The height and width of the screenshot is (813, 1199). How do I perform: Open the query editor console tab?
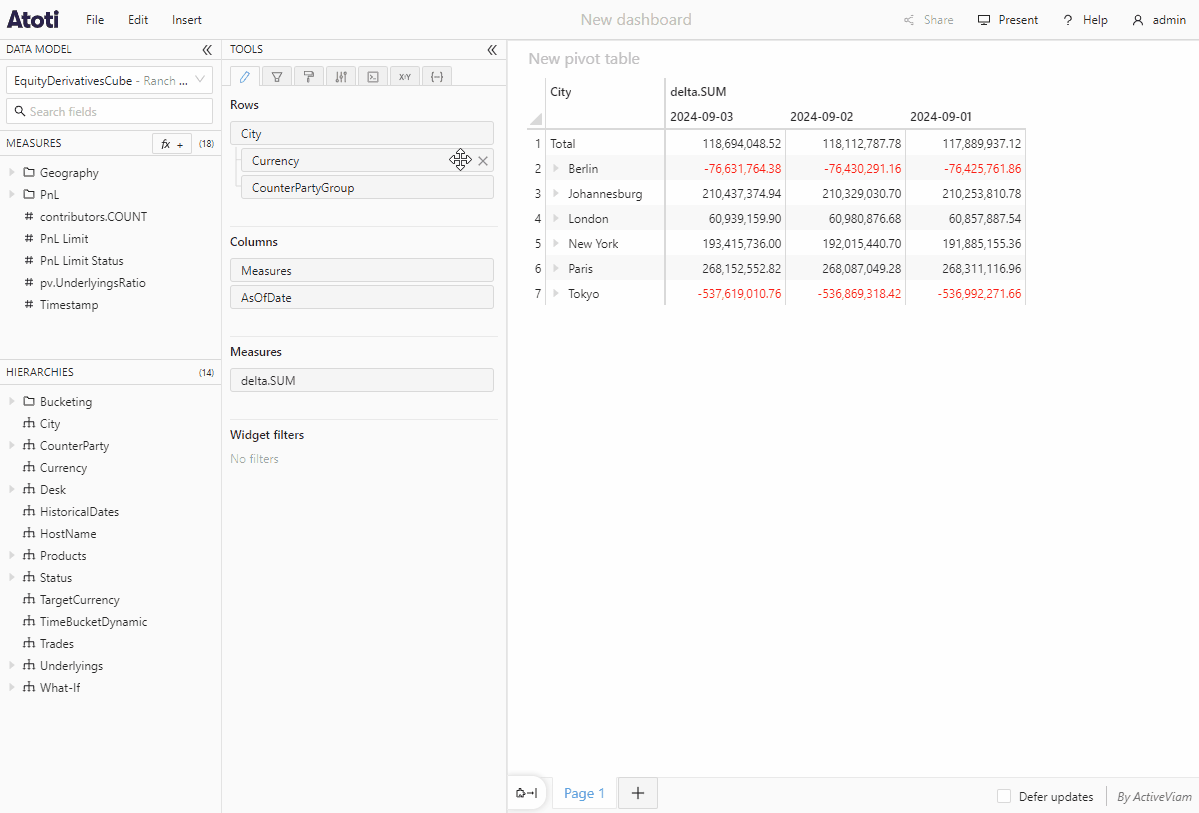(x=373, y=76)
